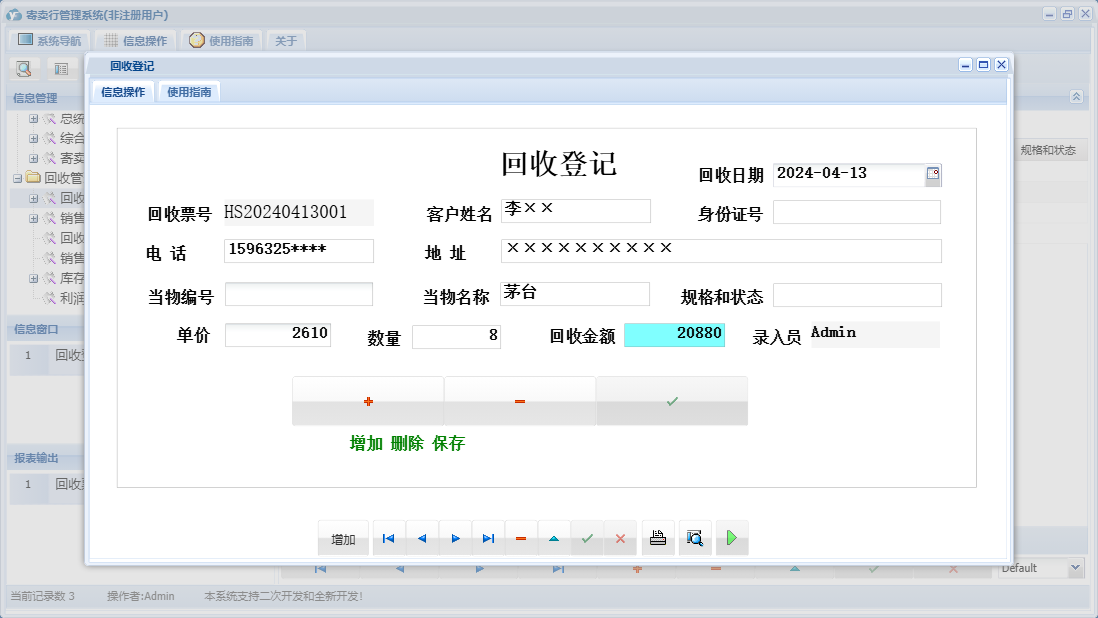The width and height of the screenshot is (1098, 618).
Task: Save the entry with the 保存 button
Action: coord(671,400)
